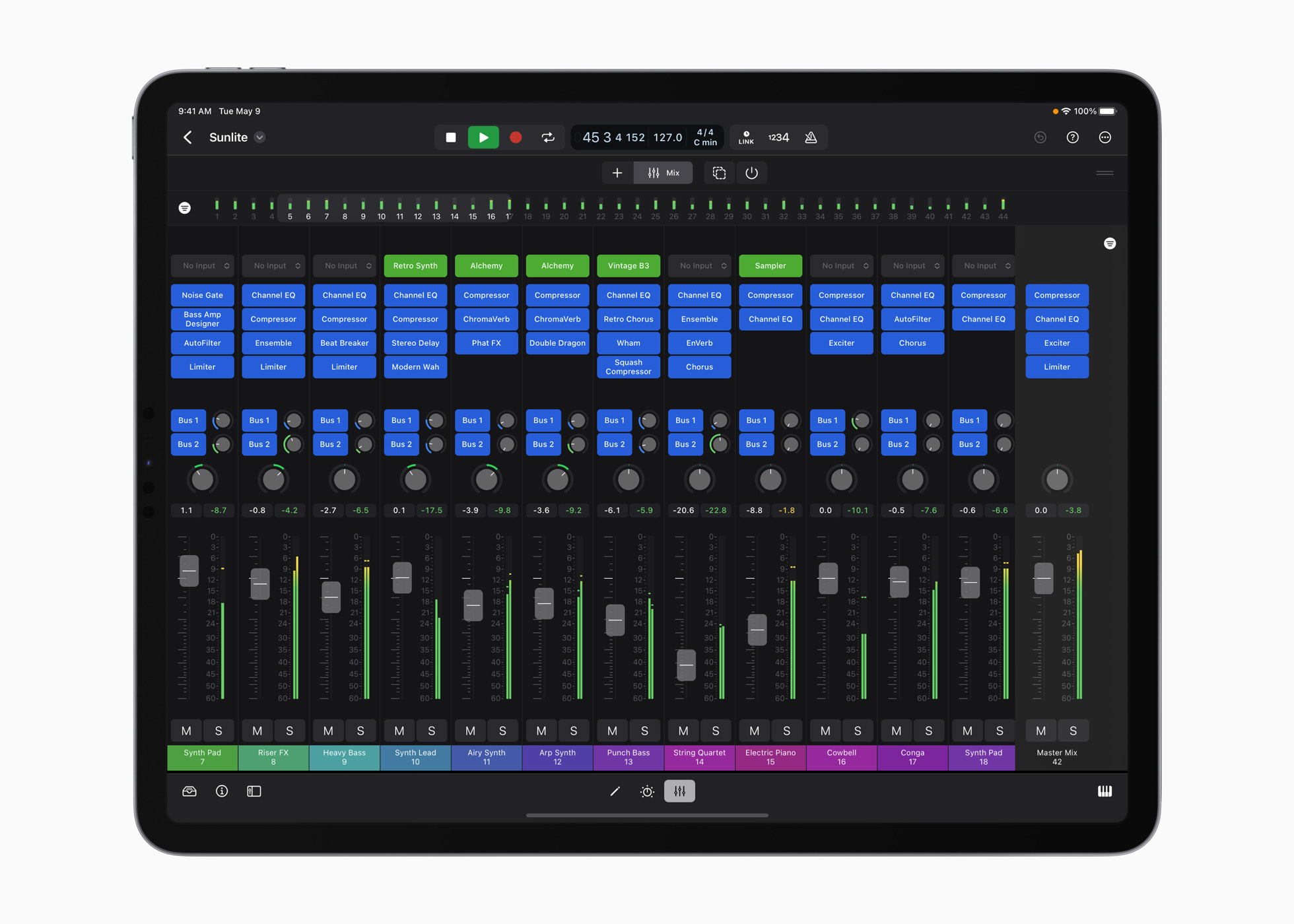
Task: Tap the ChromaVerb plugin on Airy Synth
Action: tap(487, 319)
